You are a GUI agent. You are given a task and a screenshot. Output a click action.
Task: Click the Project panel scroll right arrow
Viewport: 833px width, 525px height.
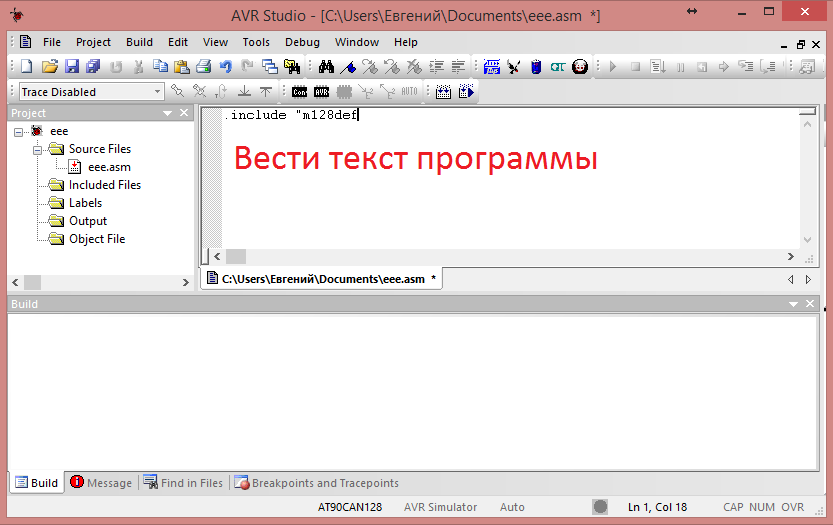click(185, 283)
